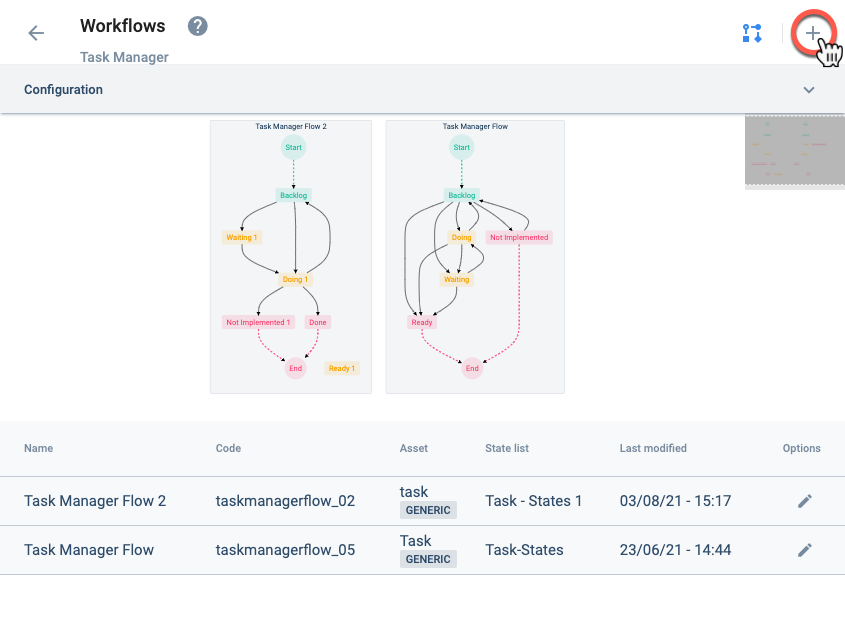
Task: Click GENERIC badge on taskmanagerflow_02 row
Action: 428,510
